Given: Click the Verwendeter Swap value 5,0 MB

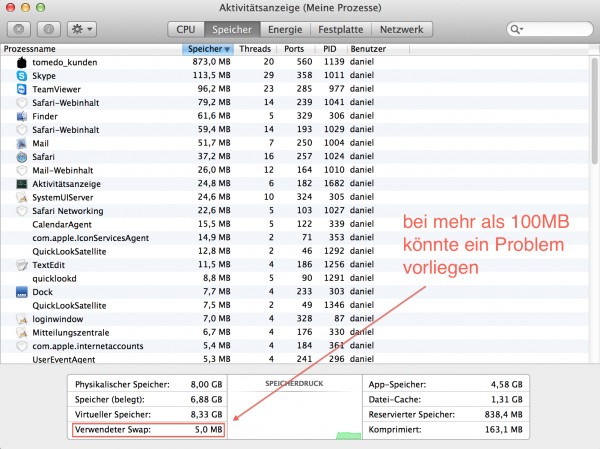Looking at the screenshot, I should [x=209, y=429].
